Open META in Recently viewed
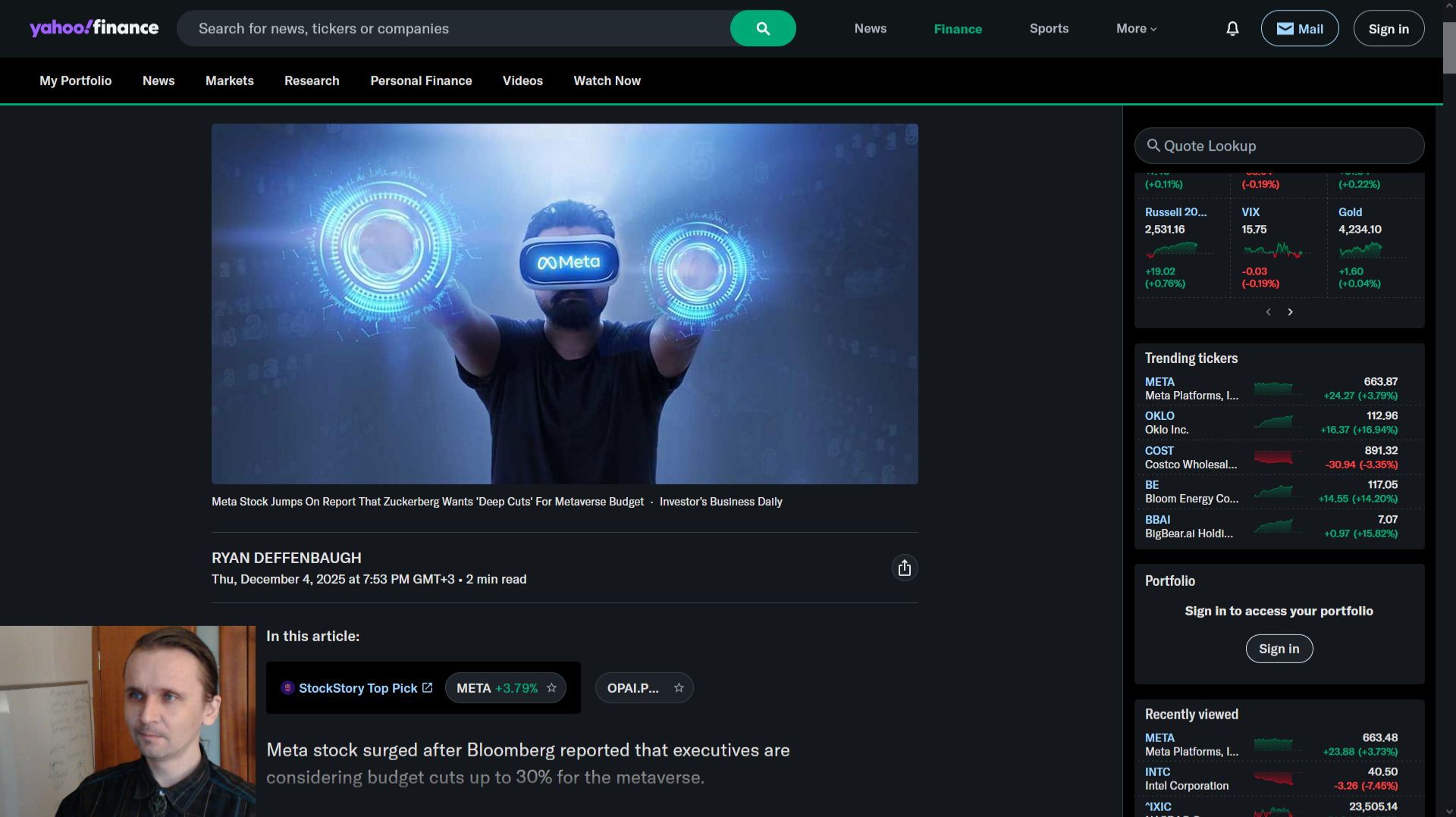1456x817 pixels. click(1159, 738)
